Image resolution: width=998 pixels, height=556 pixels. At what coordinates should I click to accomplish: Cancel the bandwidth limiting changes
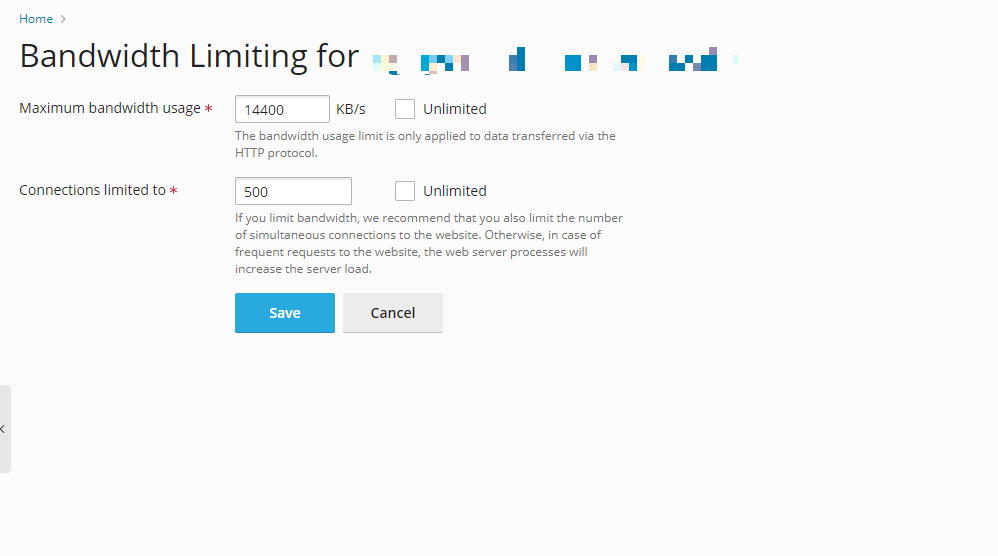pos(393,313)
